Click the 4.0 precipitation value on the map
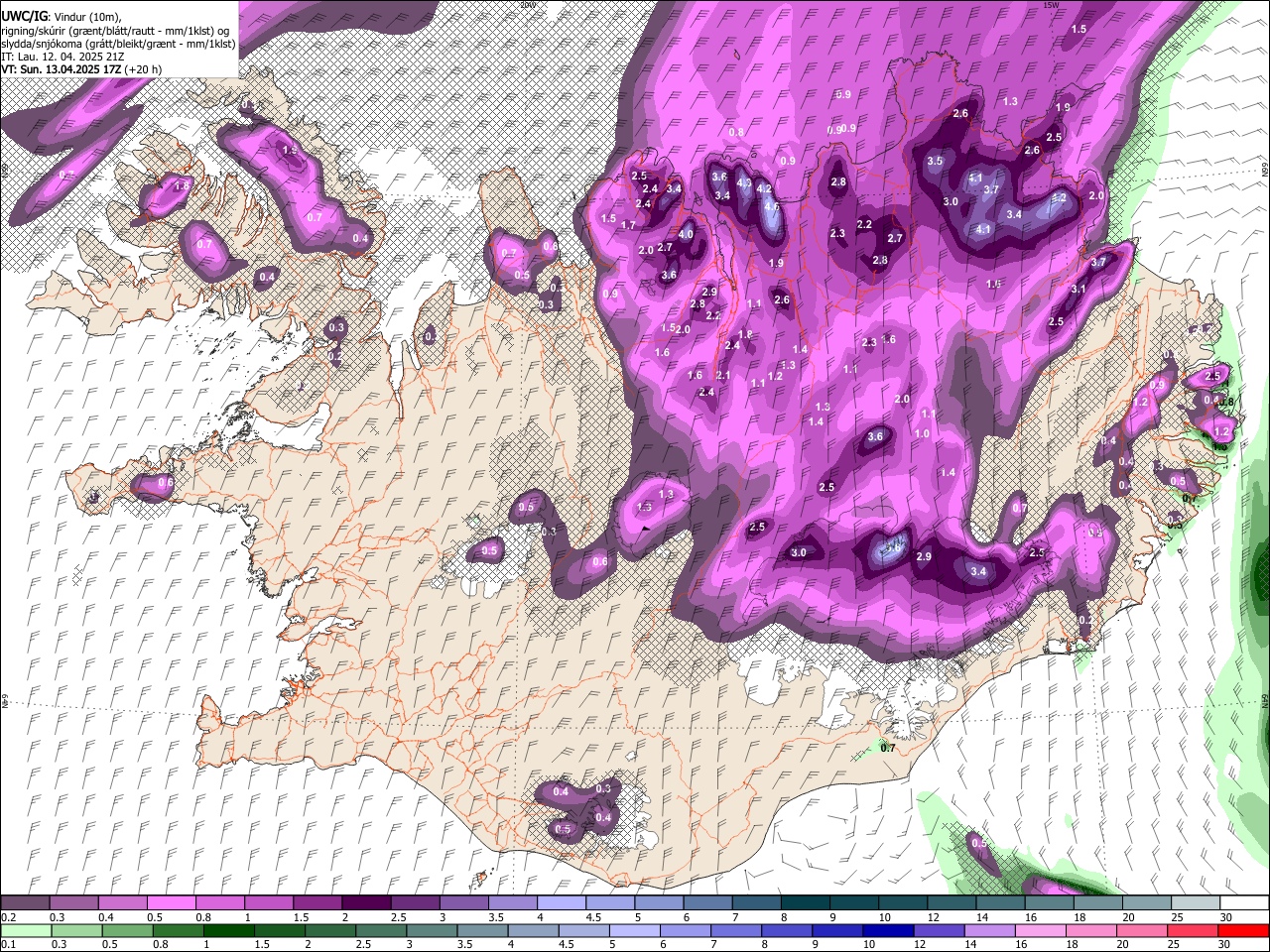1270x952 pixels. [686, 234]
